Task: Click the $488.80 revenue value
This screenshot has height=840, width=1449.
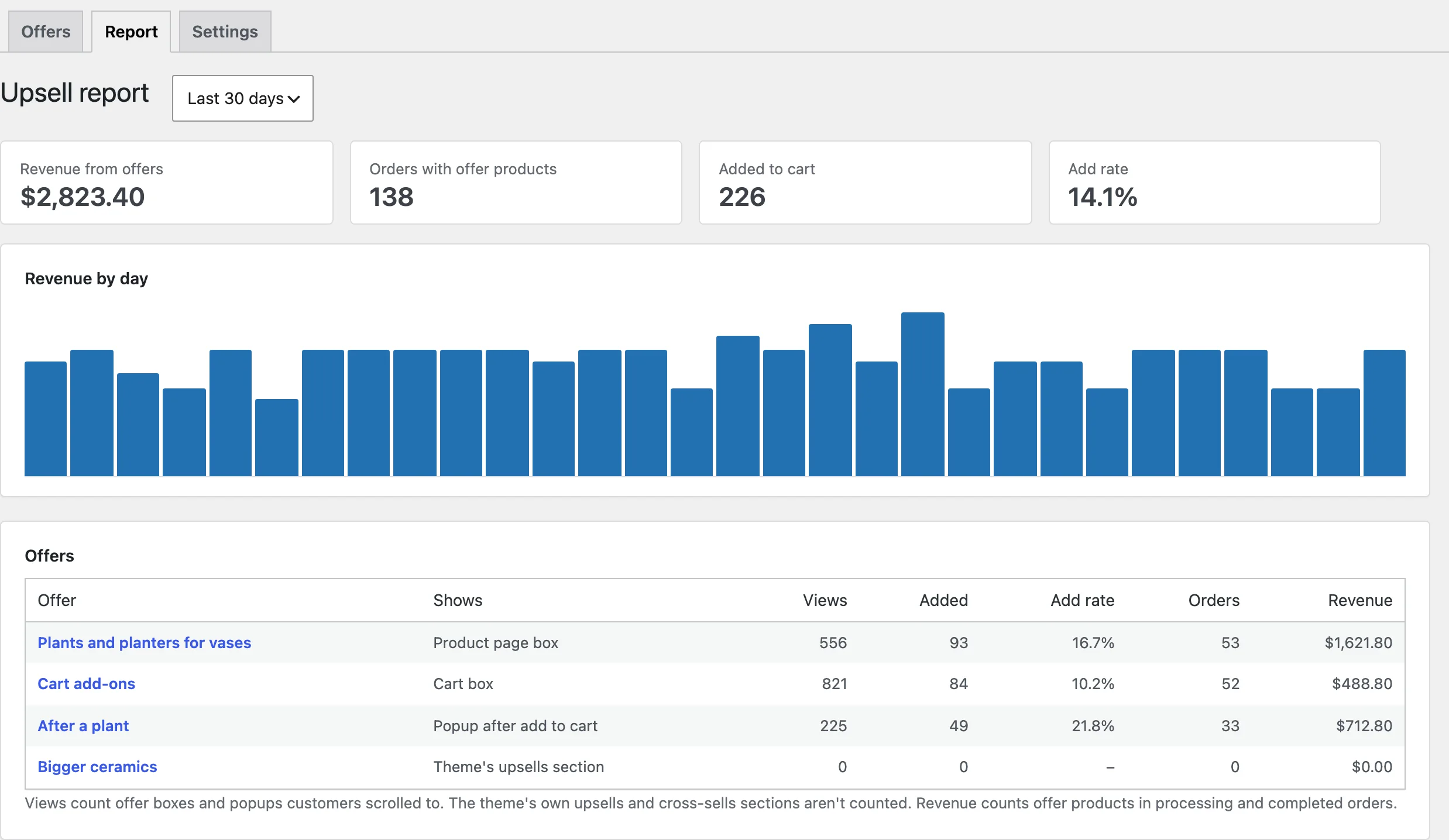Action: click(1362, 683)
